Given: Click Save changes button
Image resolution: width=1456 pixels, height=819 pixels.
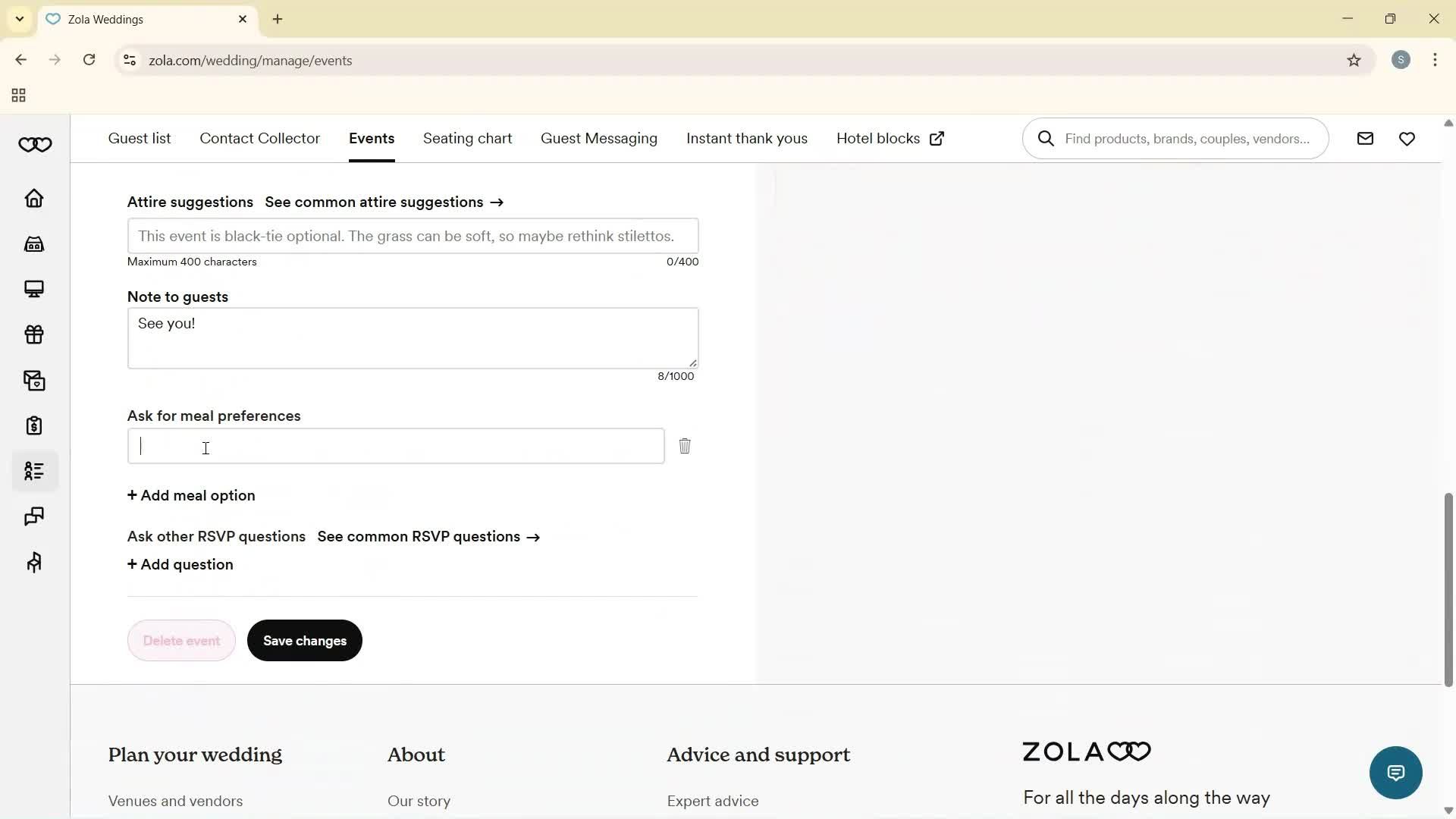Looking at the screenshot, I should point(304,640).
